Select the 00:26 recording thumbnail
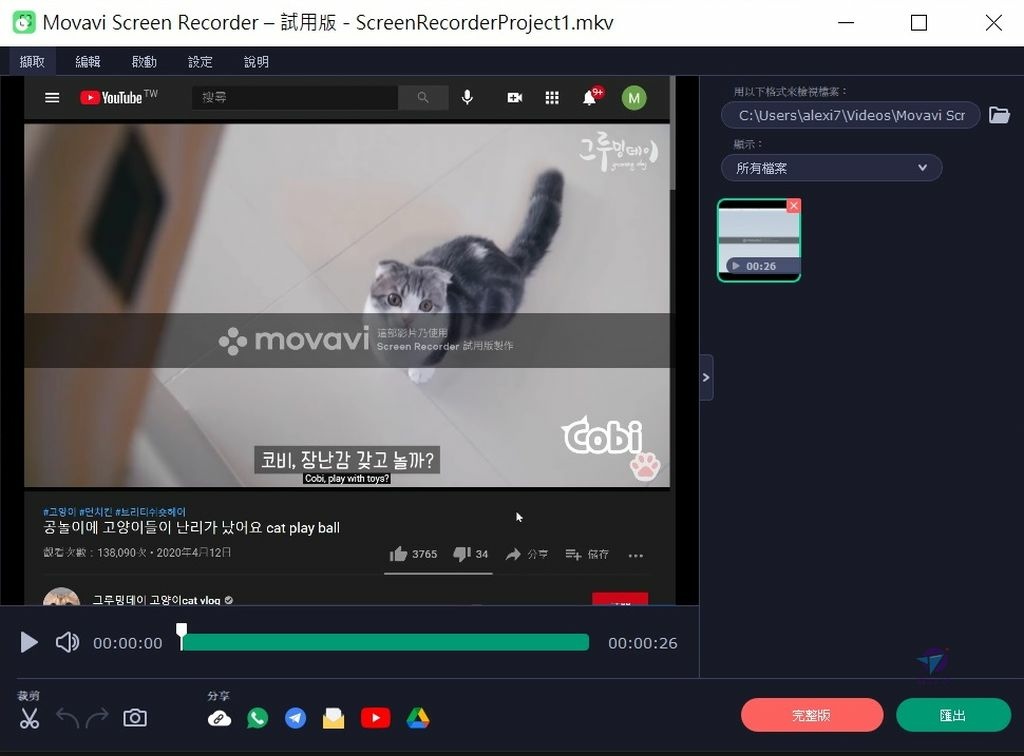 click(x=759, y=240)
